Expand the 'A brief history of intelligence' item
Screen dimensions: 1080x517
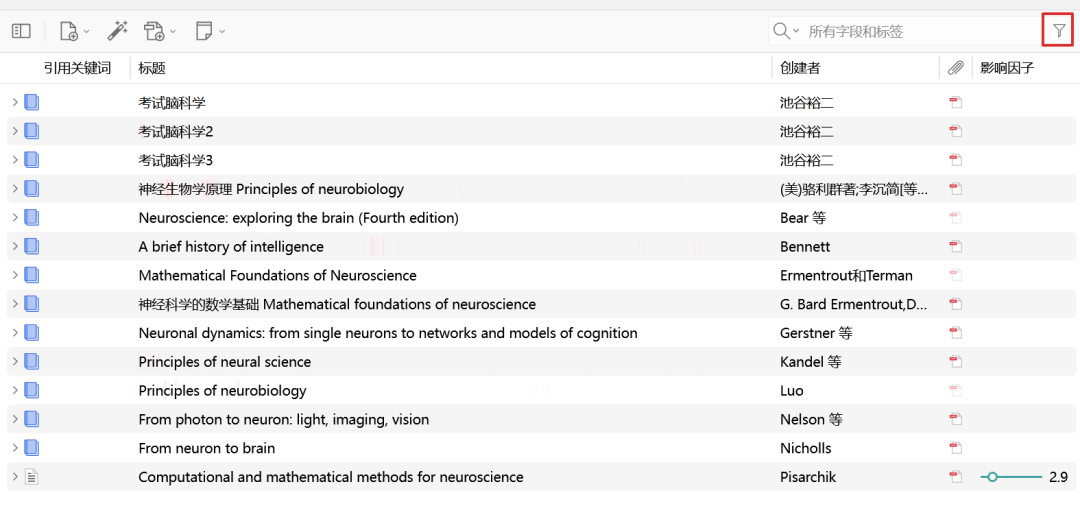14,246
